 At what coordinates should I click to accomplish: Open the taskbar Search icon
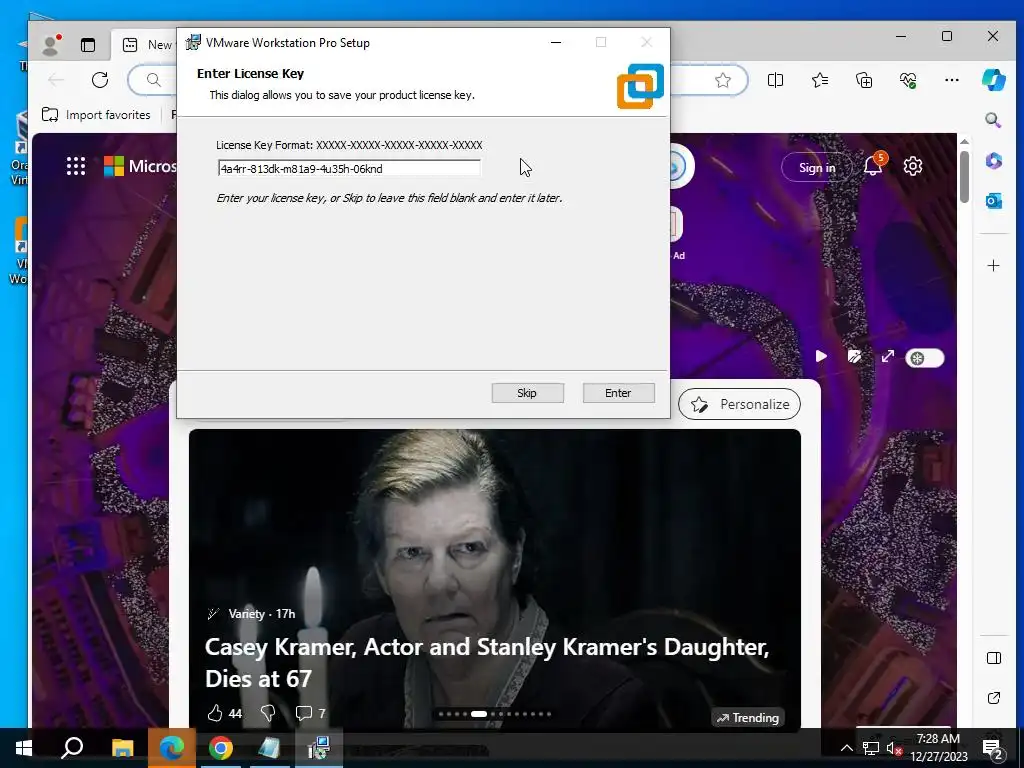(72, 748)
